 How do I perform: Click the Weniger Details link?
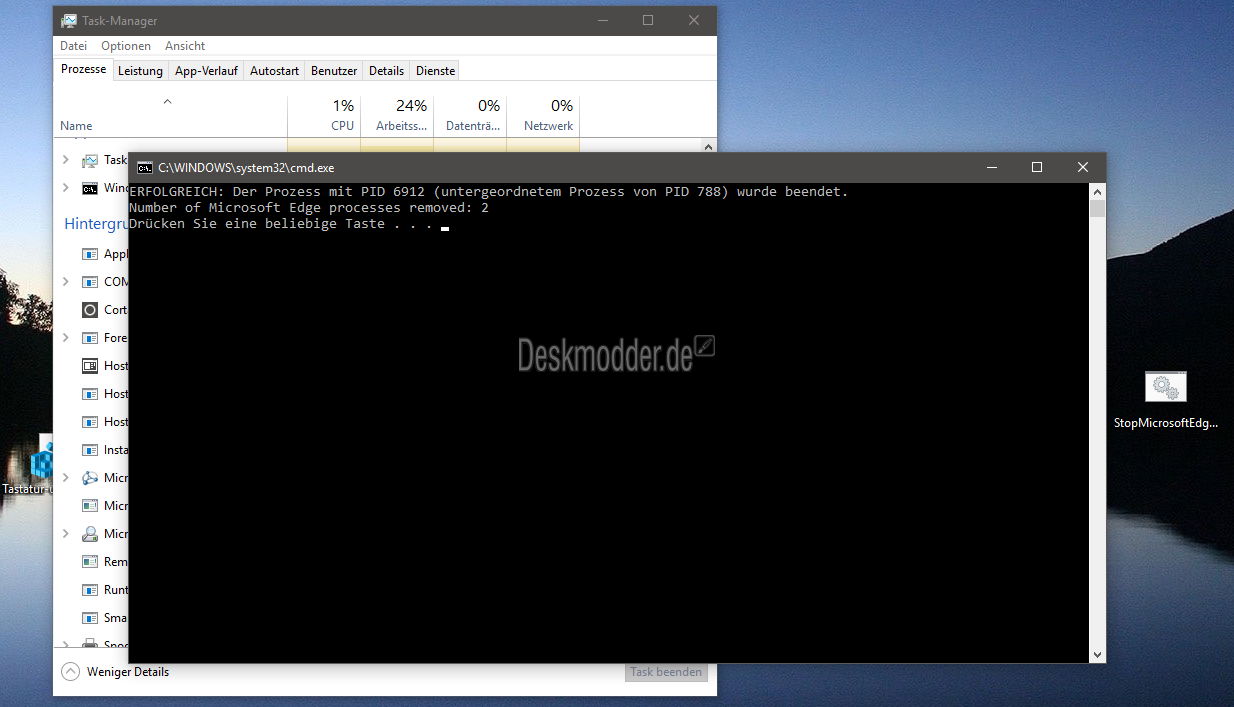[x=128, y=672]
